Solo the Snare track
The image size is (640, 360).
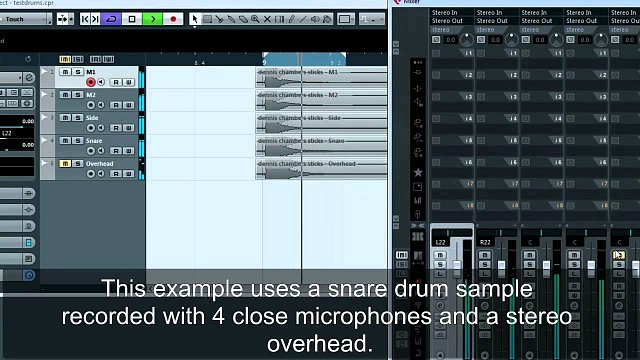(78, 140)
